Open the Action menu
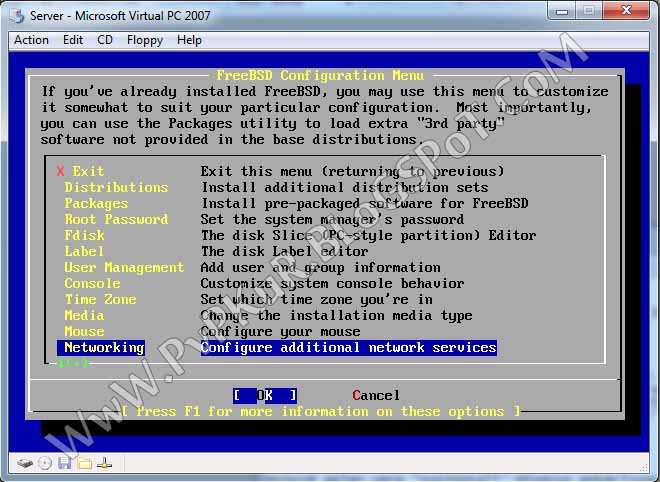660x482 pixels. pos(31,40)
